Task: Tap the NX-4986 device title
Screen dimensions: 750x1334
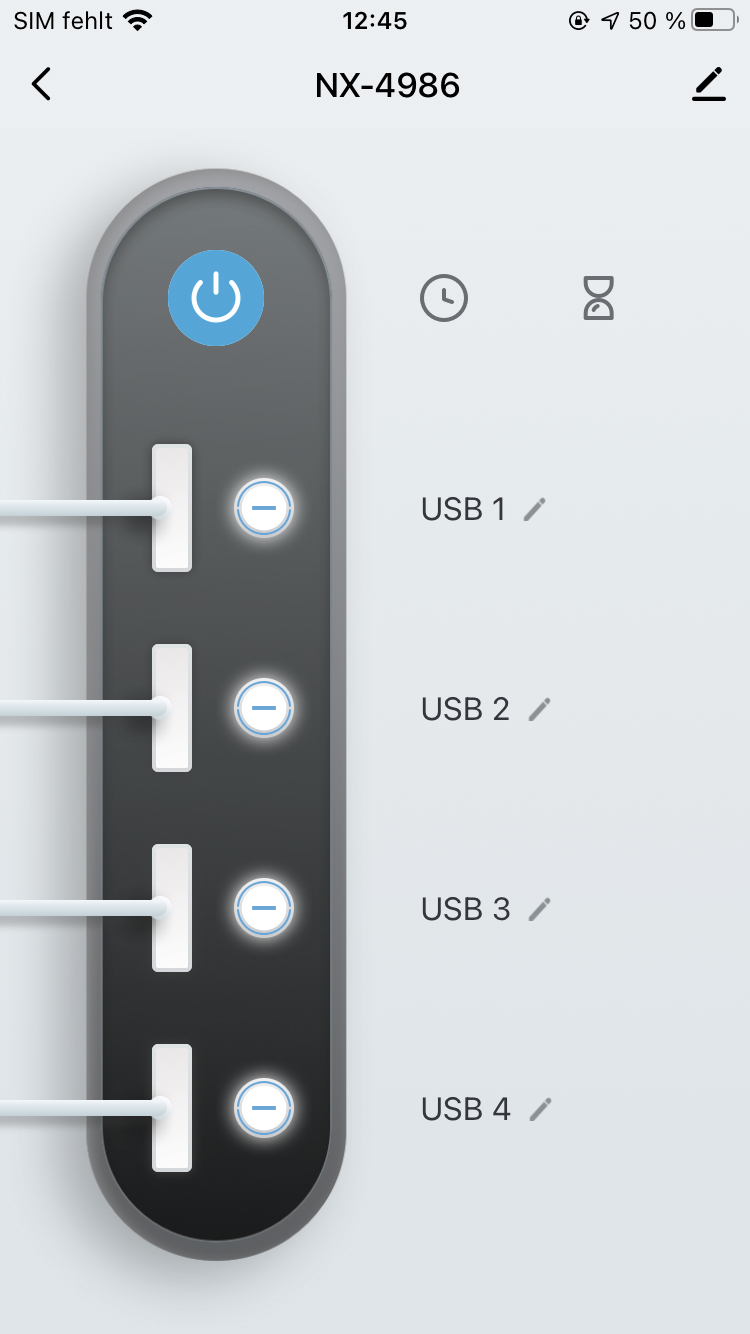Action: pyautogui.click(x=387, y=86)
